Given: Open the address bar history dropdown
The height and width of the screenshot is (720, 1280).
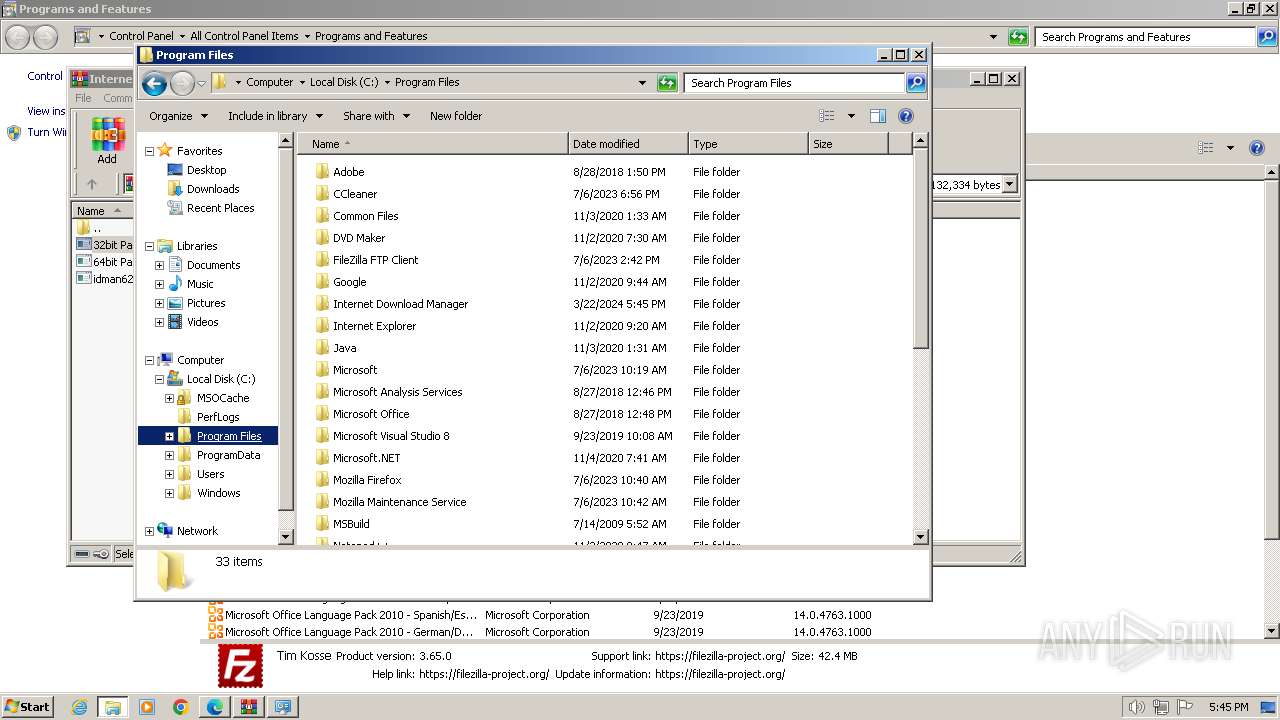Looking at the screenshot, I should [x=642, y=83].
